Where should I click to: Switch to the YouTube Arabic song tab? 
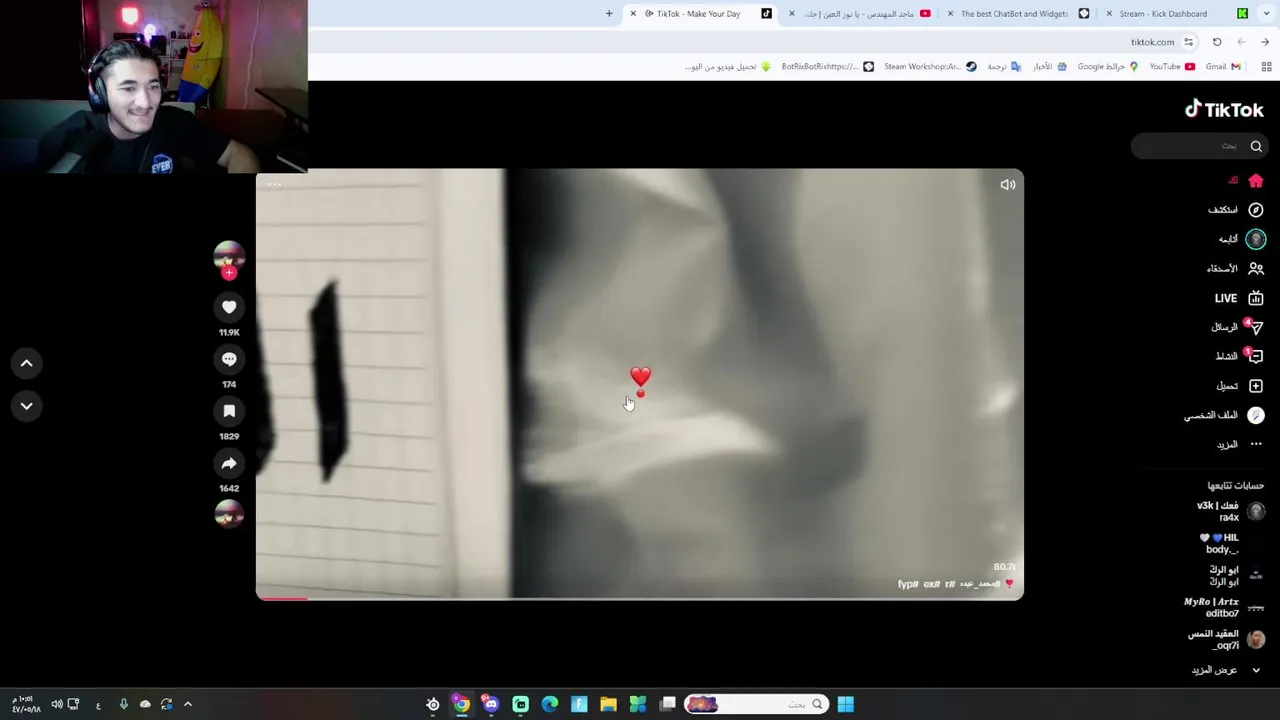click(x=860, y=14)
